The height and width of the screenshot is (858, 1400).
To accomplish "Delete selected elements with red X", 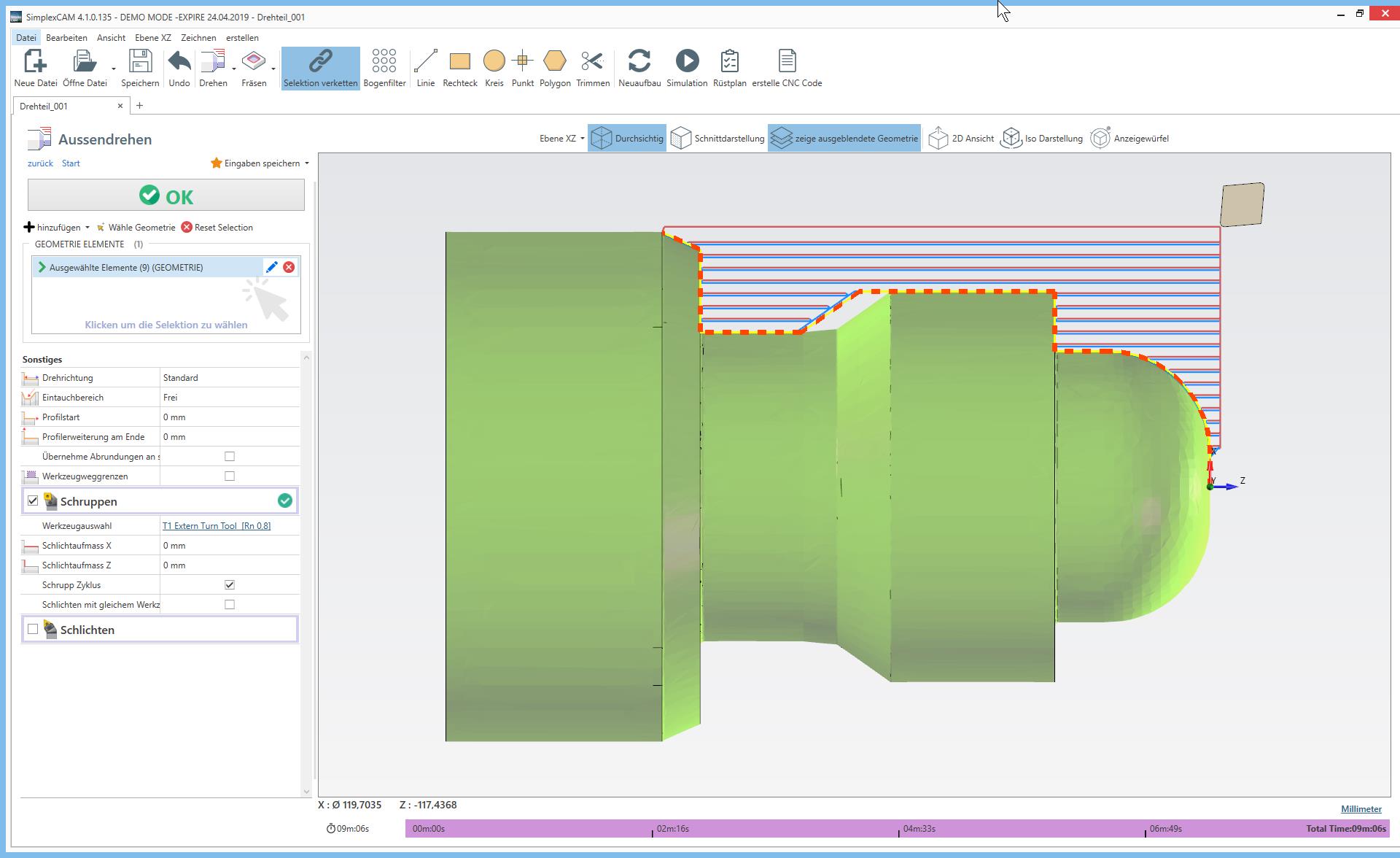I will click(289, 268).
